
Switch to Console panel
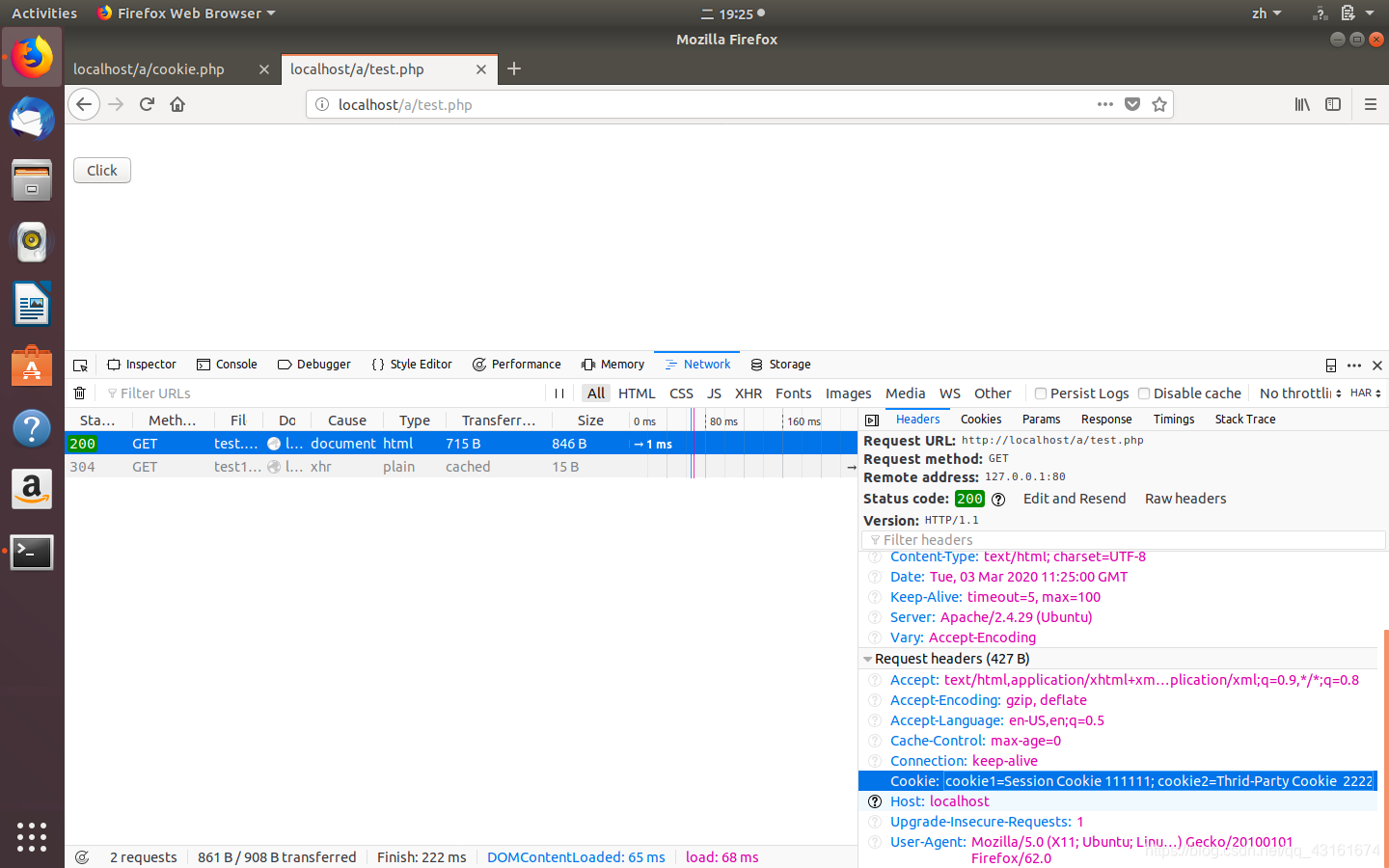(x=227, y=365)
